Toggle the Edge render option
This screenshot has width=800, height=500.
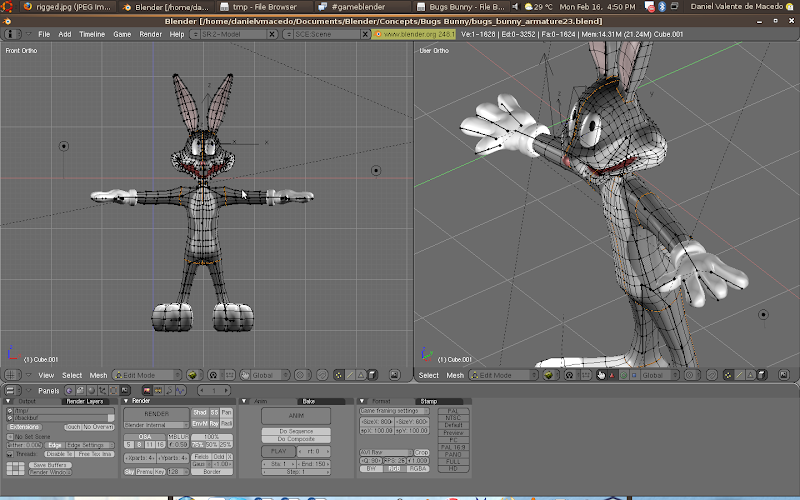(x=55, y=445)
